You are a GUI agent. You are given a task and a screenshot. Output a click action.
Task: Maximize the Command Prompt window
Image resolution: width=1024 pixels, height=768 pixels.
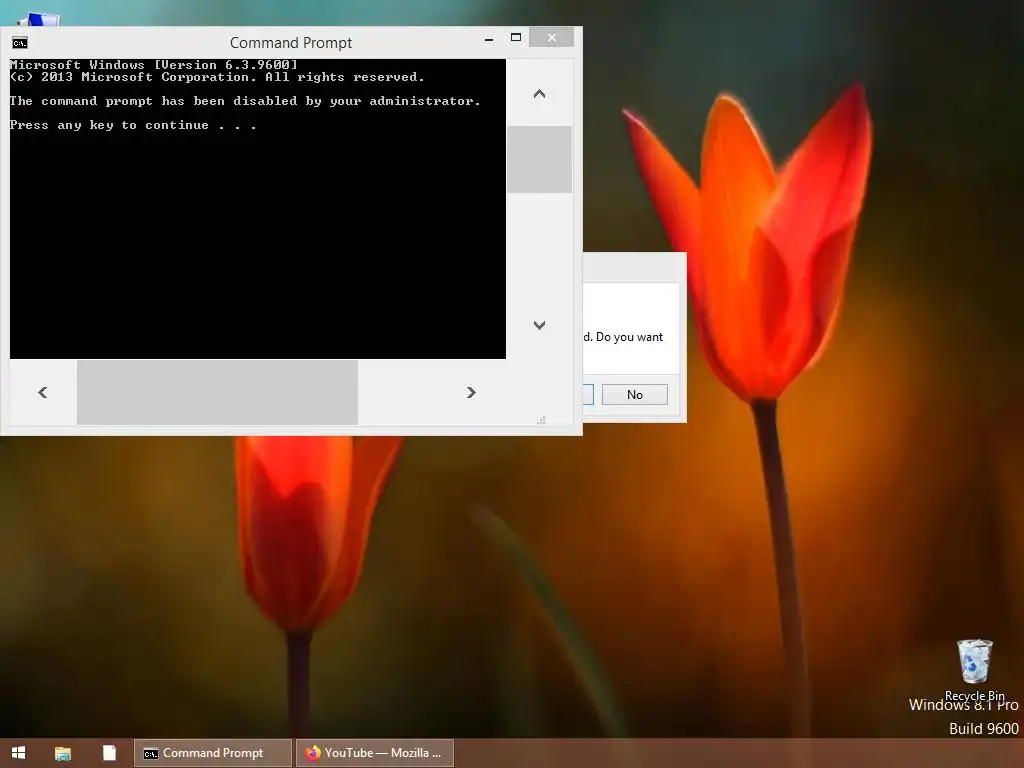click(516, 37)
